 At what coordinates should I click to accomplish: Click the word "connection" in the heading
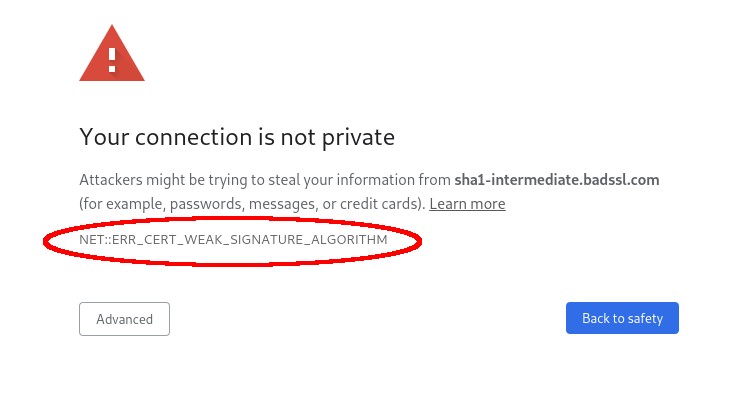[x=193, y=137]
